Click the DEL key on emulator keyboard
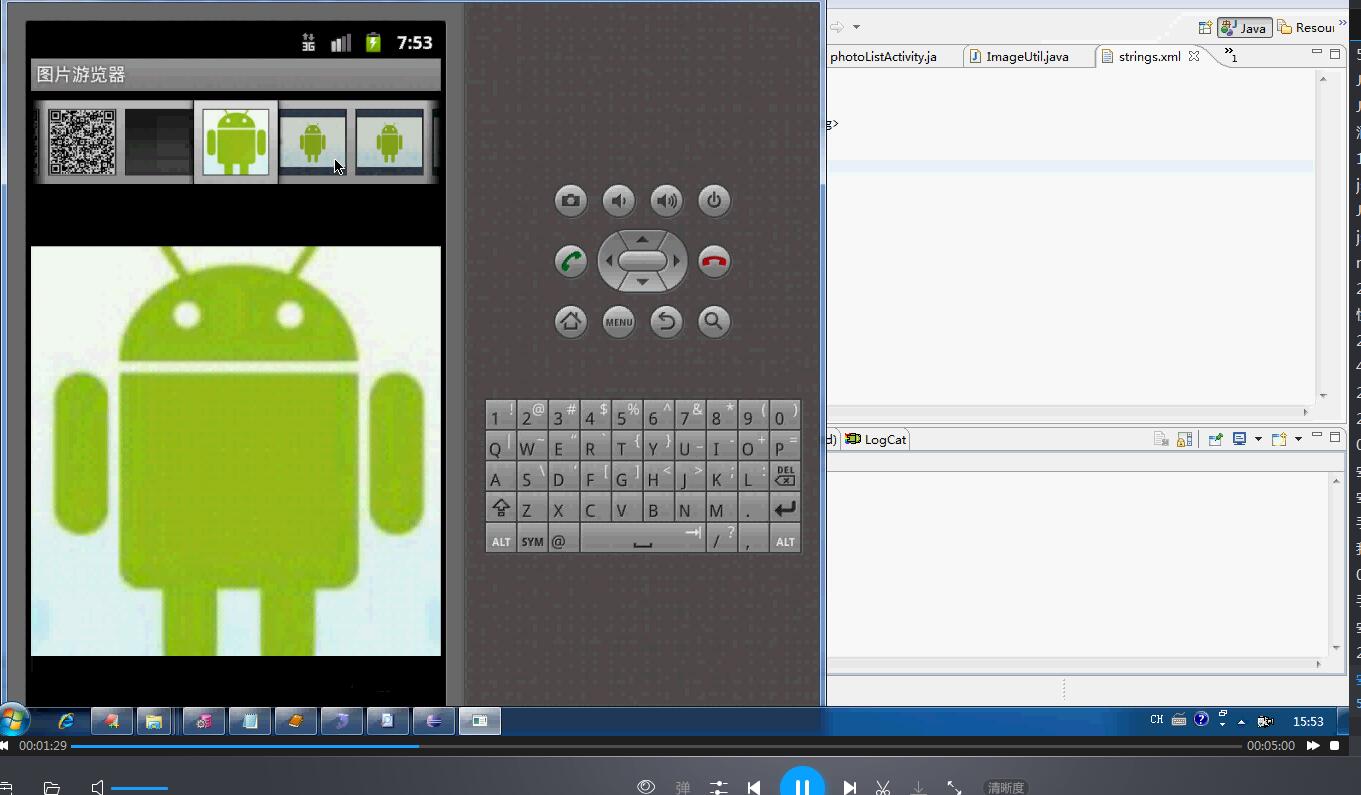 (785, 476)
